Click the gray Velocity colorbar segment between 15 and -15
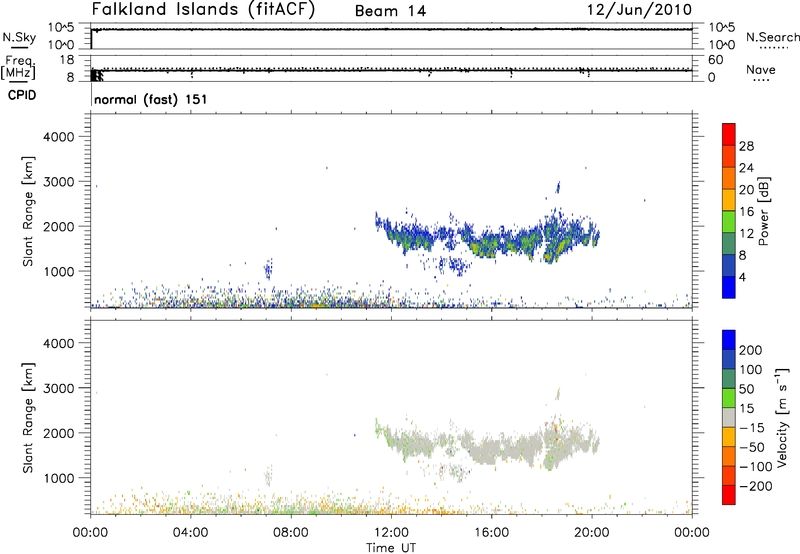 (x=729, y=417)
